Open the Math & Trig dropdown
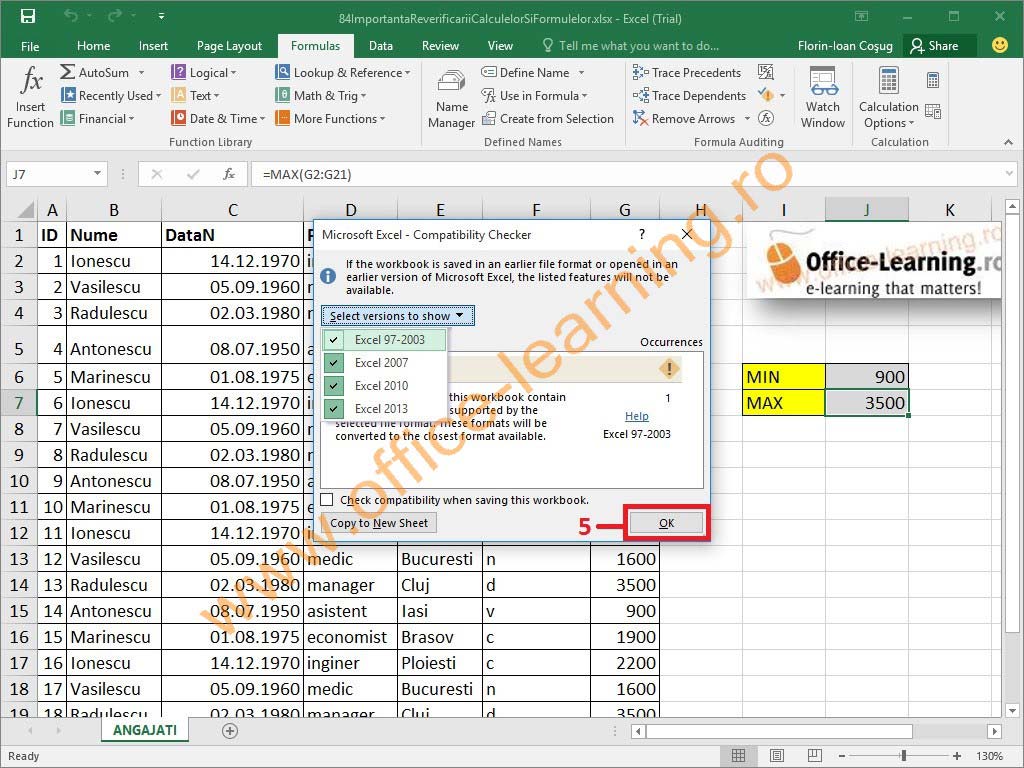The image size is (1024, 768). (321, 95)
